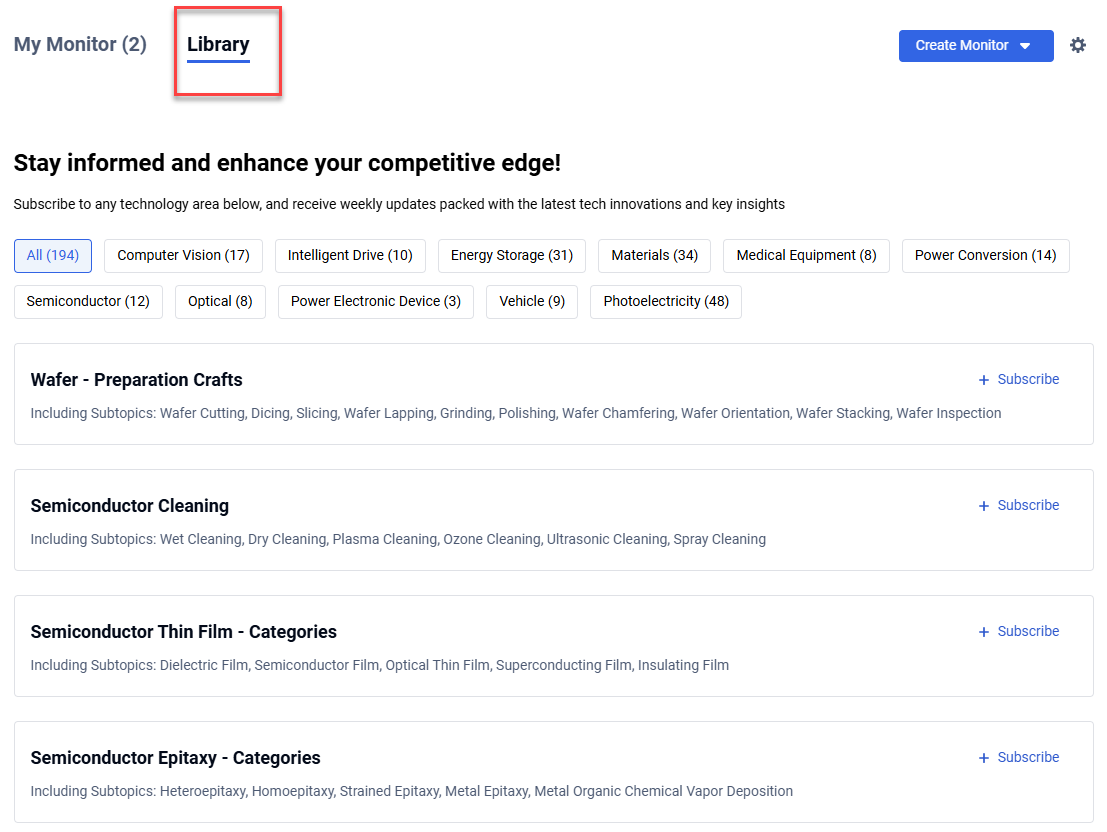Select the Medical Equipment (8) chip

tap(806, 255)
